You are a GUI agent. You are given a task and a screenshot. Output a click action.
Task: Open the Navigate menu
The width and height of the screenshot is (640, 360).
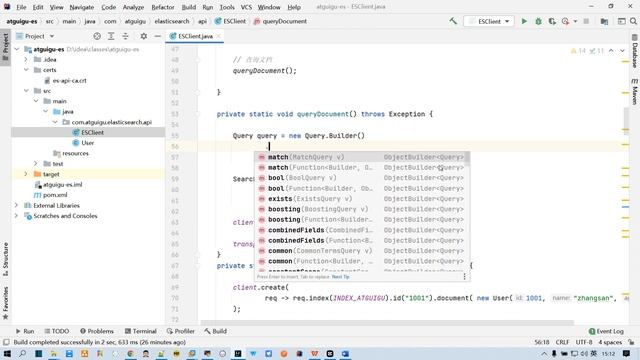click(82, 7)
